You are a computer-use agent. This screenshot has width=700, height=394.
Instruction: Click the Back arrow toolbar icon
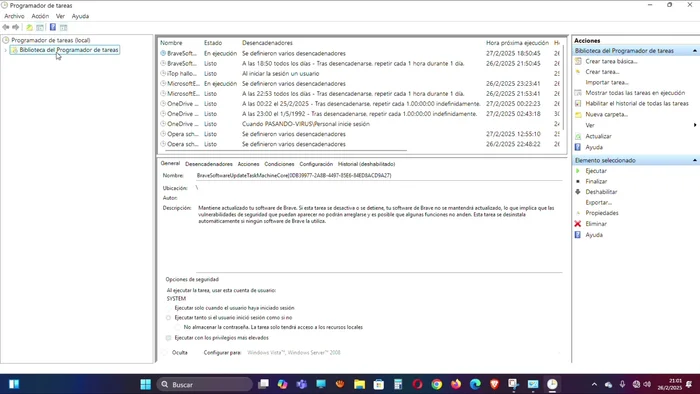point(6,27)
